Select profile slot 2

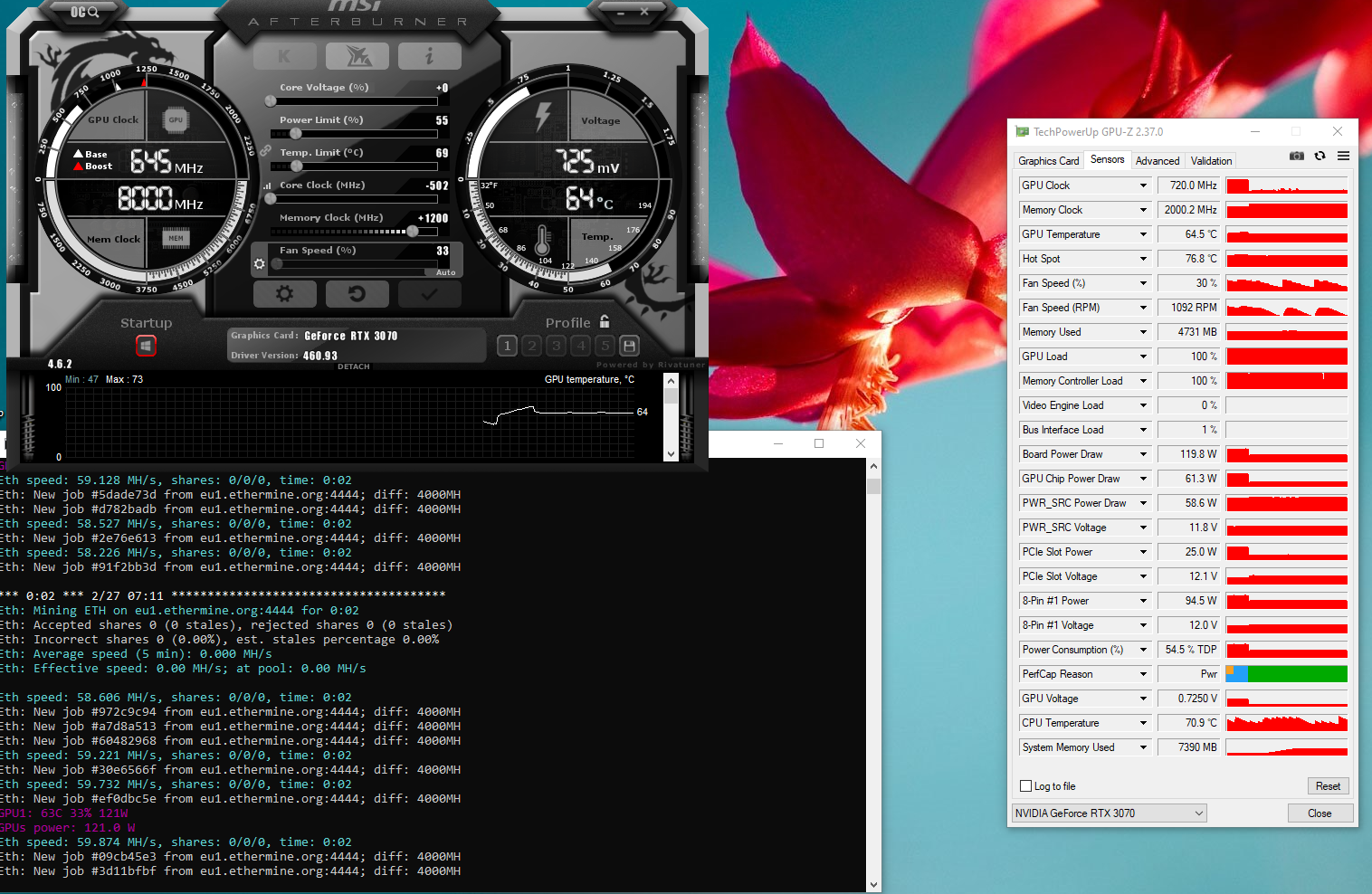(x=532, y=345)
